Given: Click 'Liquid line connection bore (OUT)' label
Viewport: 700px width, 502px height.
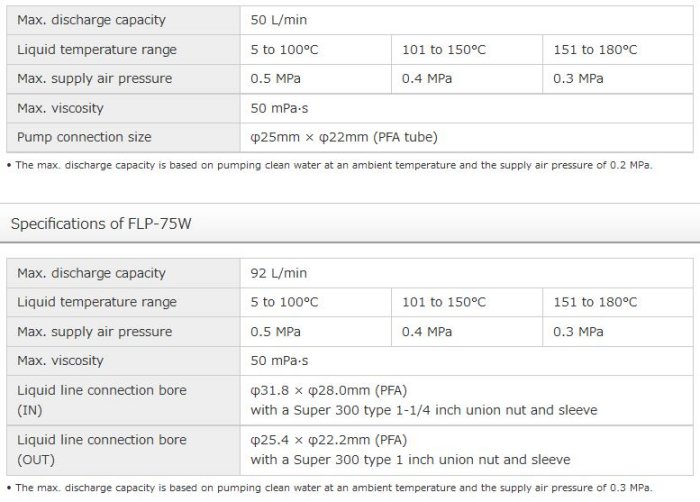Looking at the screenshot, I should click(102, 450).
